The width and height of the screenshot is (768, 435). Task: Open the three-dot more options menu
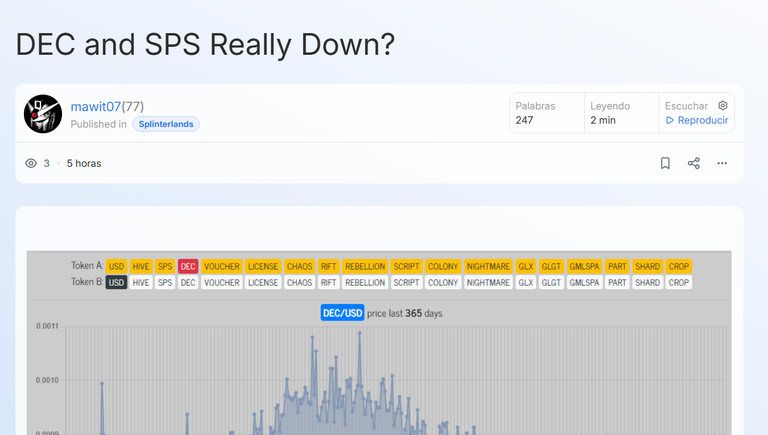point(722,163)
